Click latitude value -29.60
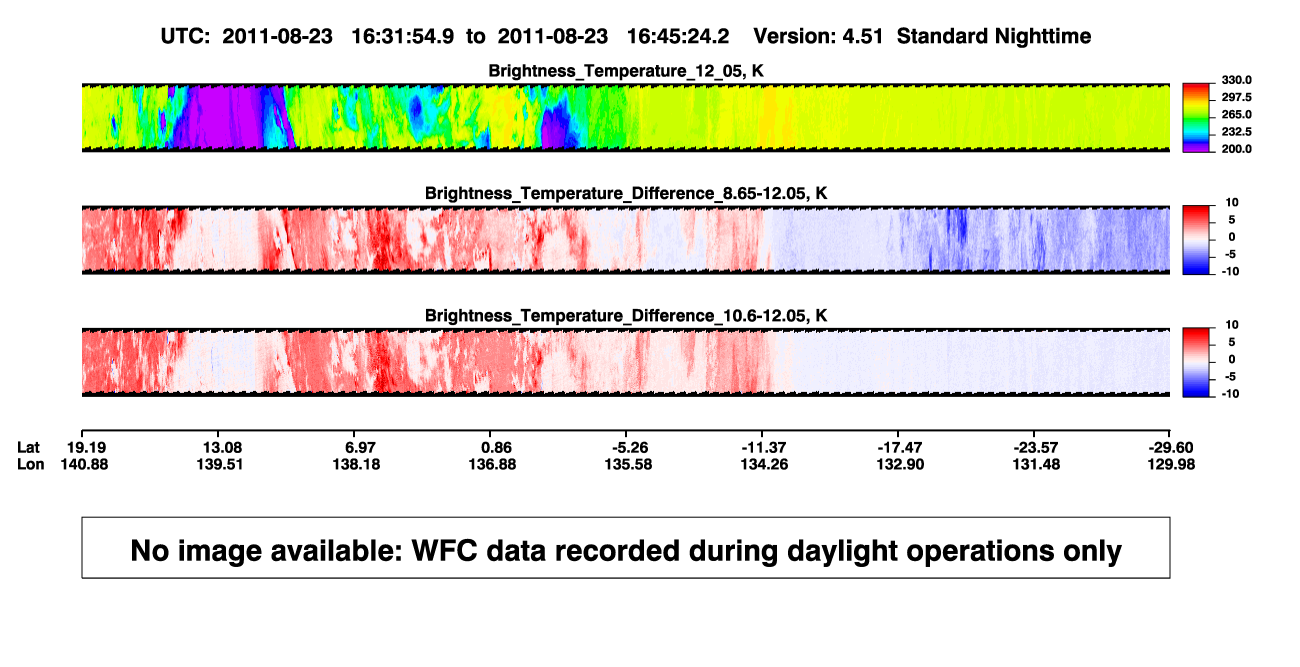1300x667 pixels. click(x=1171, y=447)
